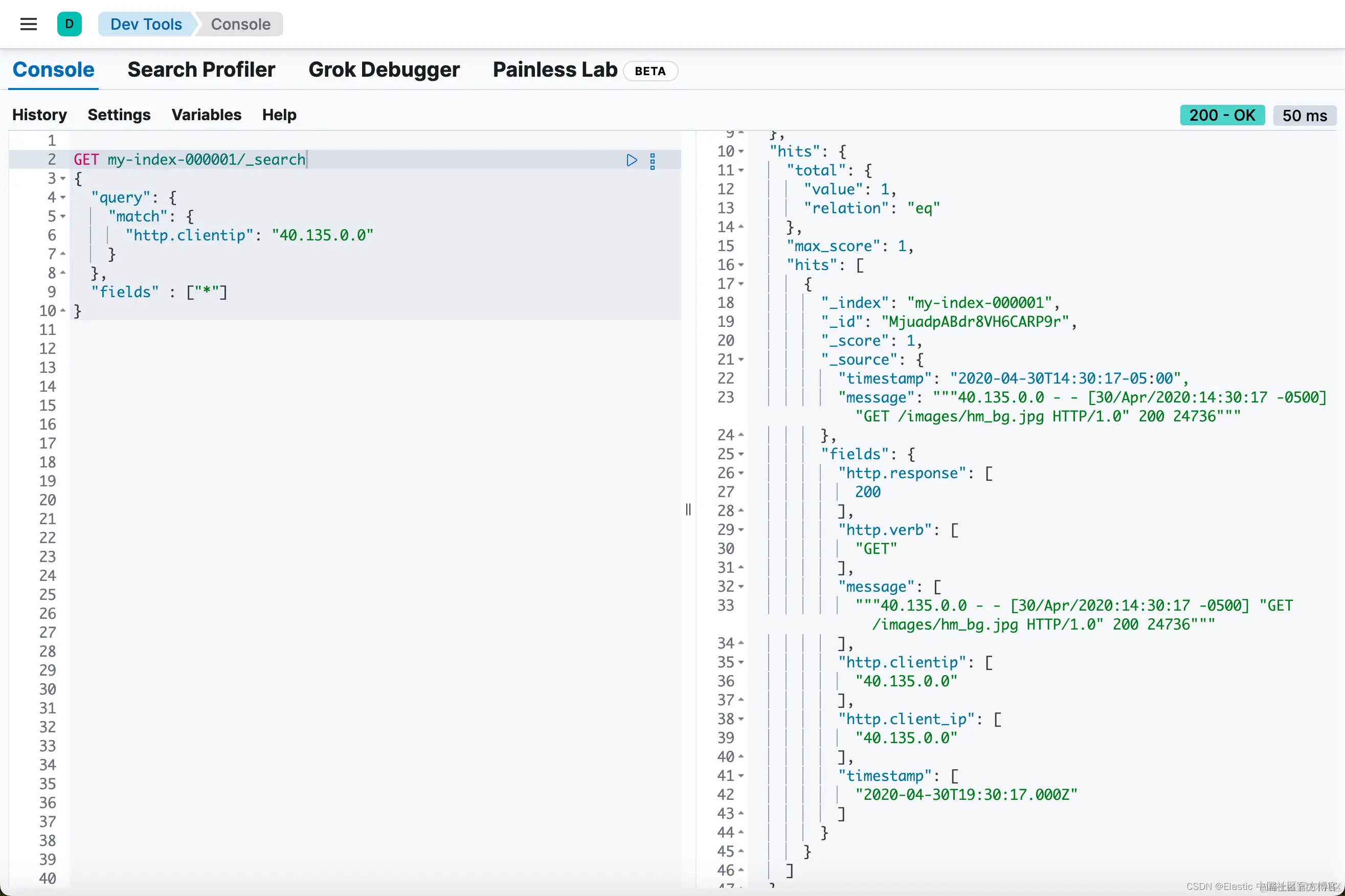The width and height of the screenshot is (1345, 896).
Task: Open the Grok Debugger tab
Action: [384, 70]
